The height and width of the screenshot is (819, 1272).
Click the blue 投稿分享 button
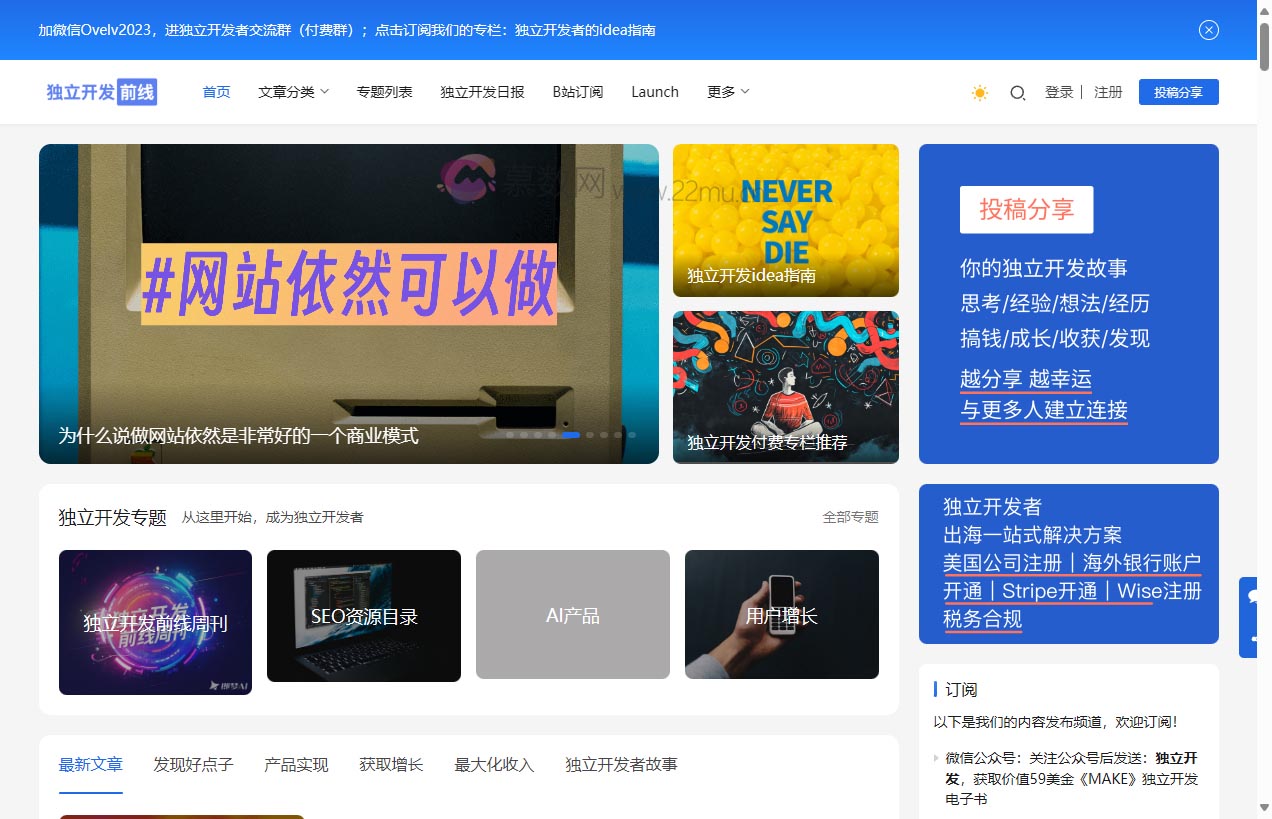pyautogui.click(x=1178, y=91)
